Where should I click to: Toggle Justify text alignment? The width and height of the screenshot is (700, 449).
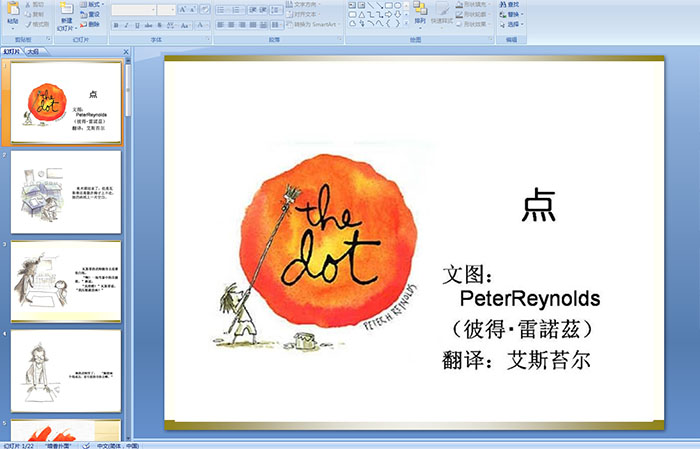point(253,25)
